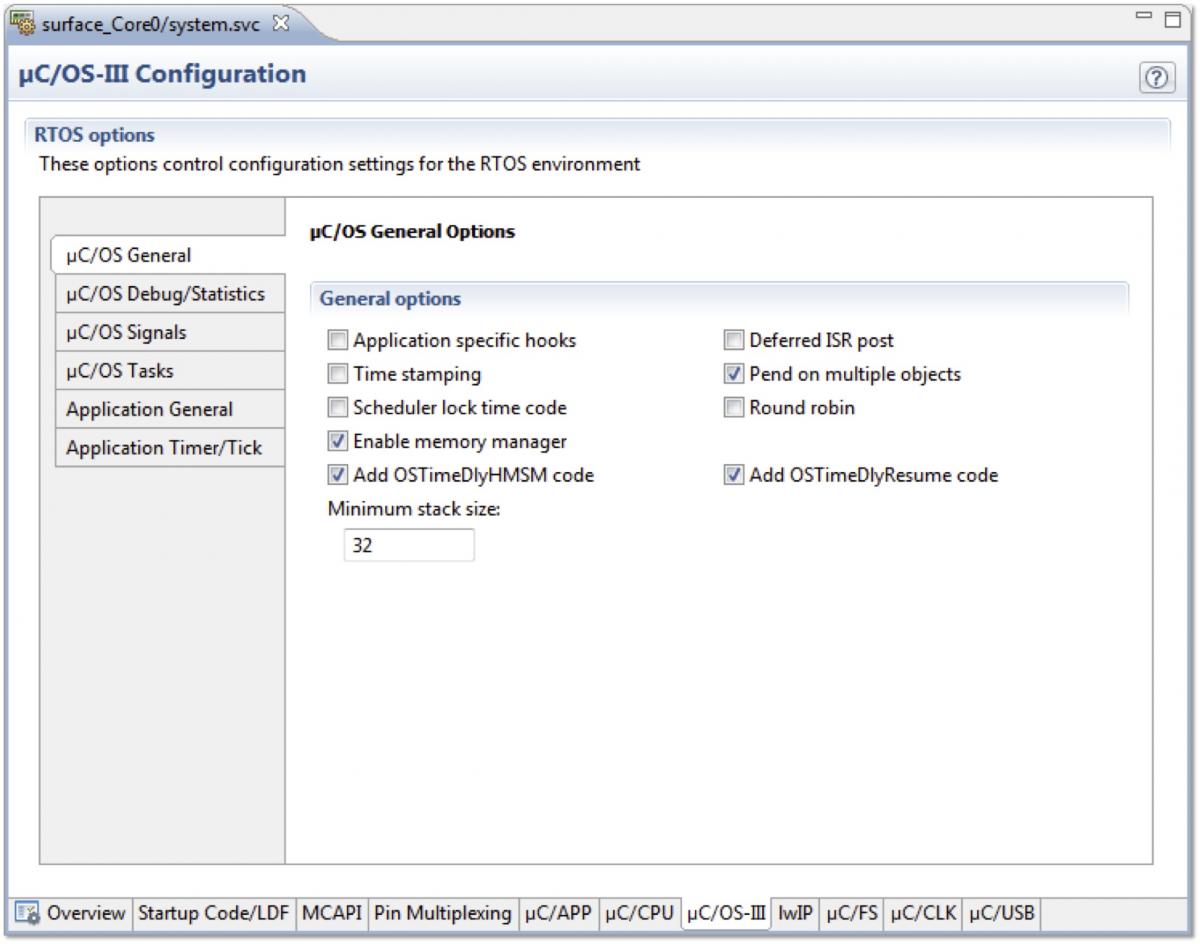Open the µC/OS Signals side tab
The width and height of the screenshot is (1200, 944).
[170, 332]
